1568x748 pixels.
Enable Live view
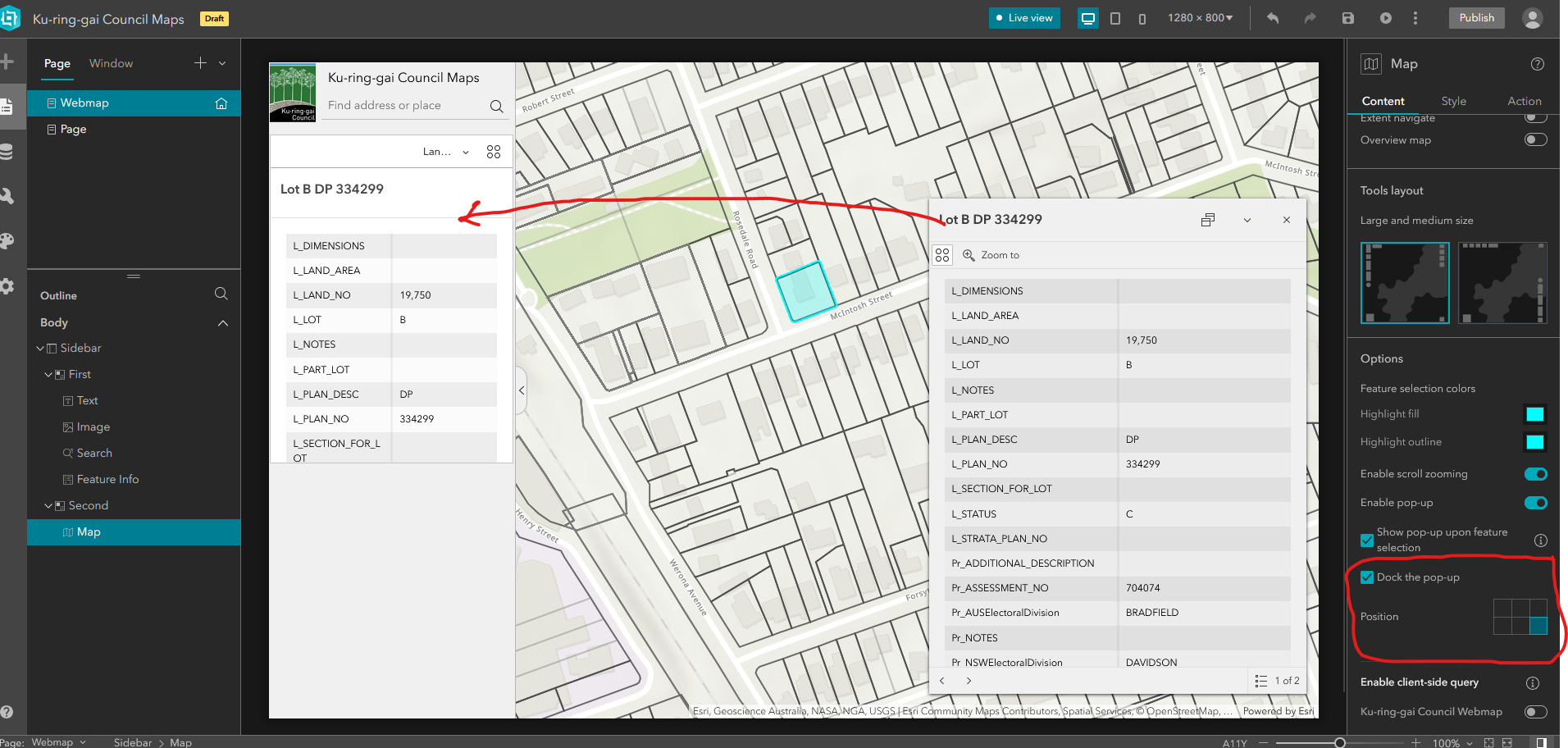click(x=1023, y=17)
